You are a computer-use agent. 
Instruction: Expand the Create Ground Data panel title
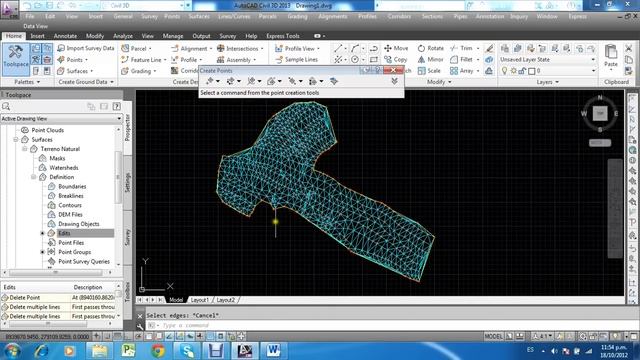[x=86, y=82]
